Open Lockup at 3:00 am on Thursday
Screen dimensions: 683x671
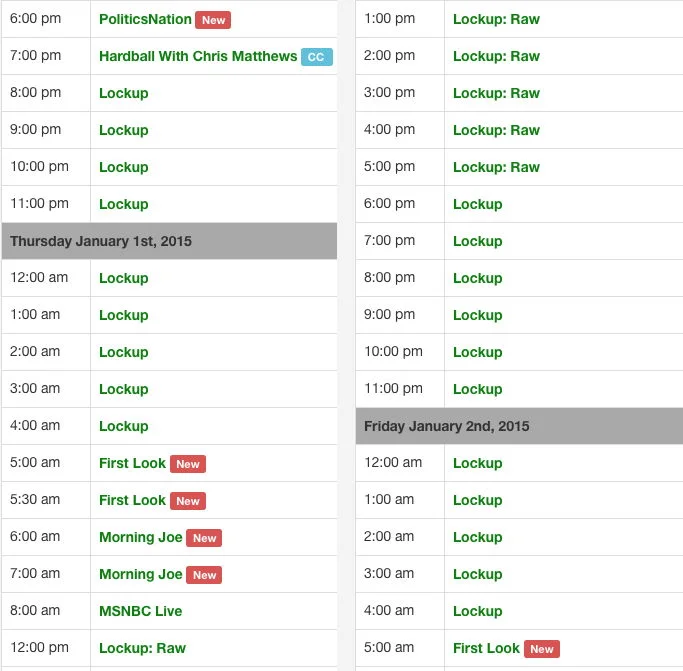(124, 390)
